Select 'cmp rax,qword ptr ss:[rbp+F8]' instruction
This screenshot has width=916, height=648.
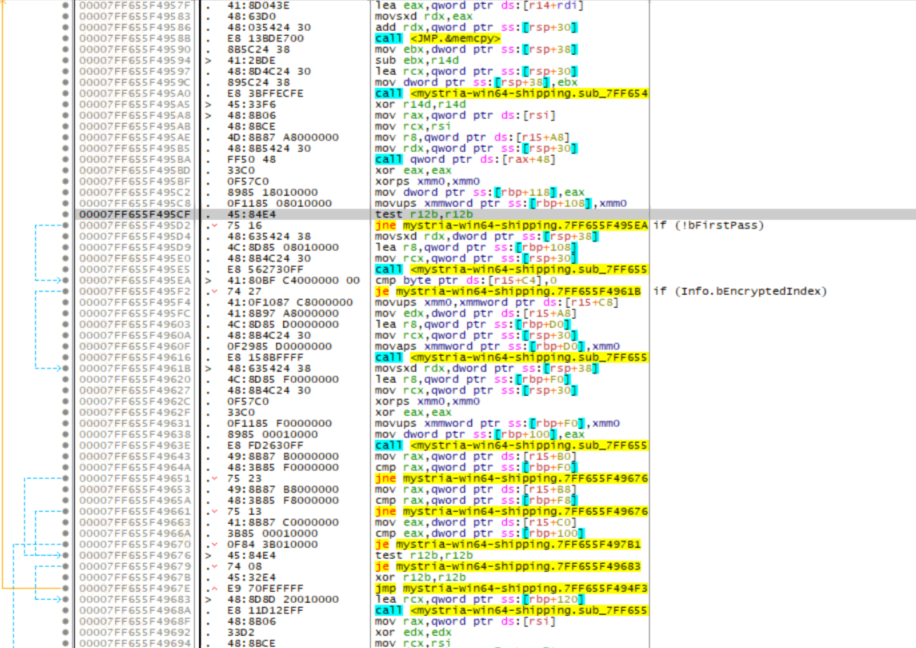point(476,501)
